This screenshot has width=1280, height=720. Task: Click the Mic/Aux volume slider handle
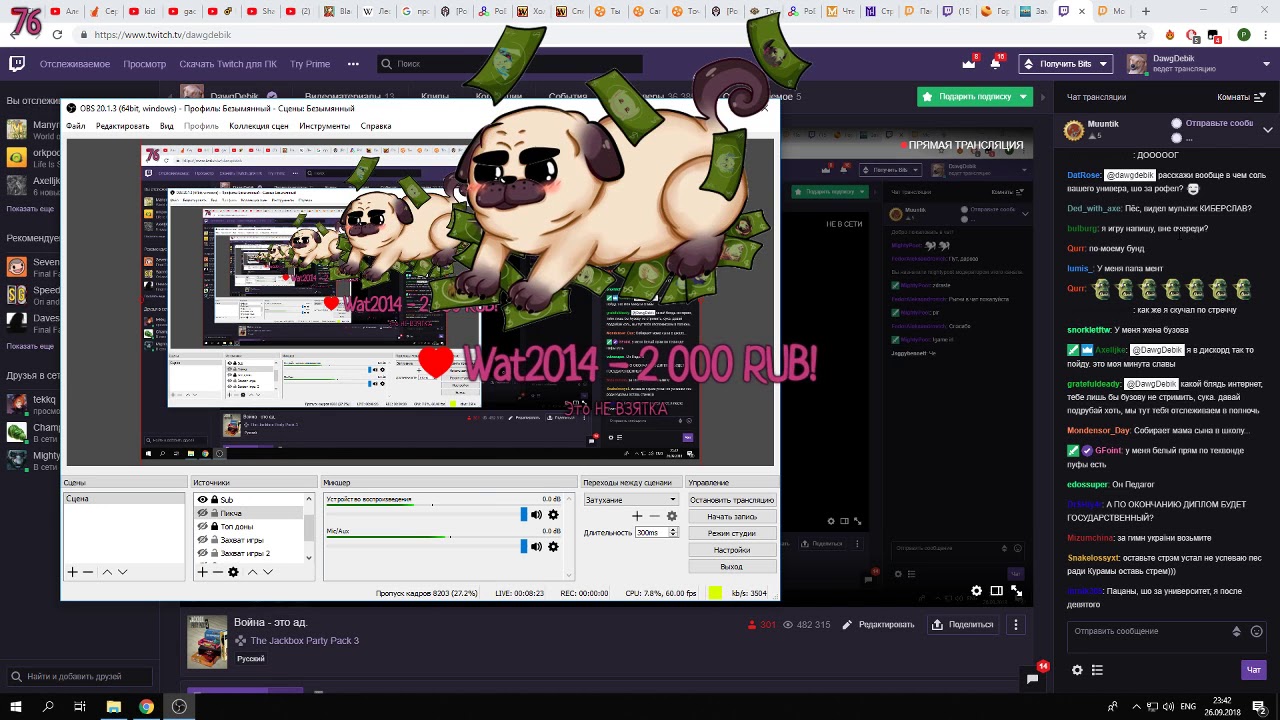point(523,547)
